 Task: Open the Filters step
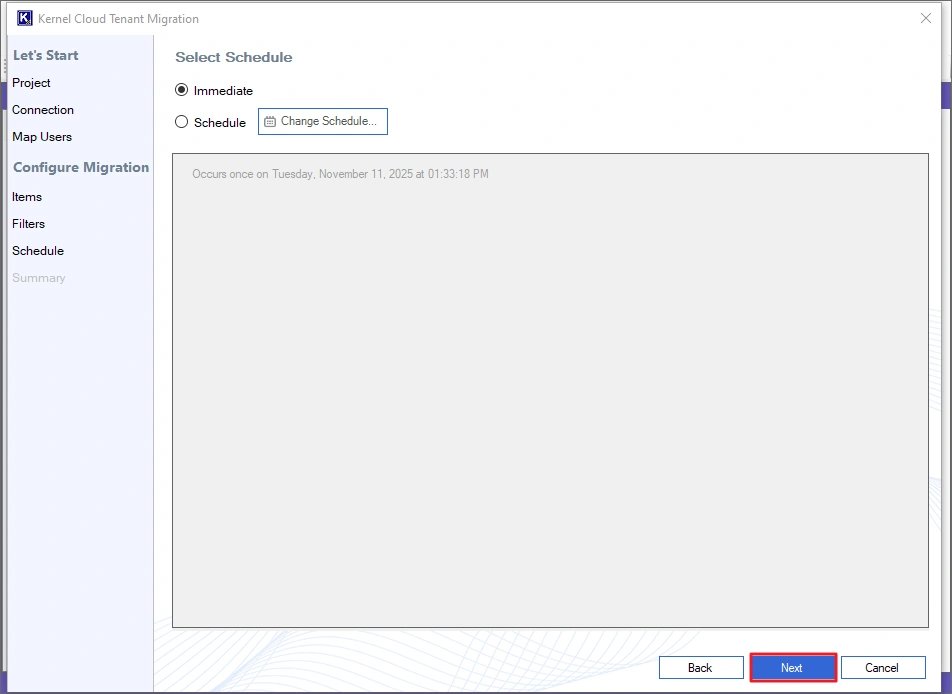coord(28,224)
